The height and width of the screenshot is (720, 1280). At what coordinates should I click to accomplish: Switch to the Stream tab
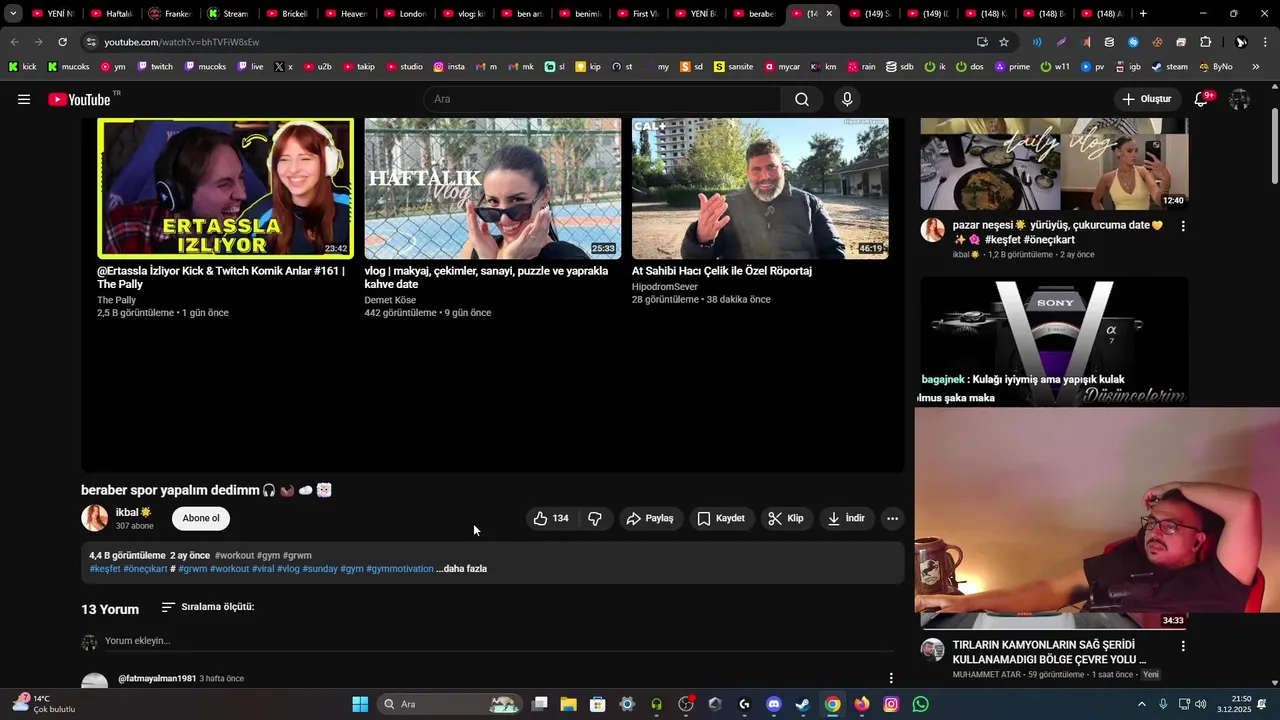pos(229,14)
